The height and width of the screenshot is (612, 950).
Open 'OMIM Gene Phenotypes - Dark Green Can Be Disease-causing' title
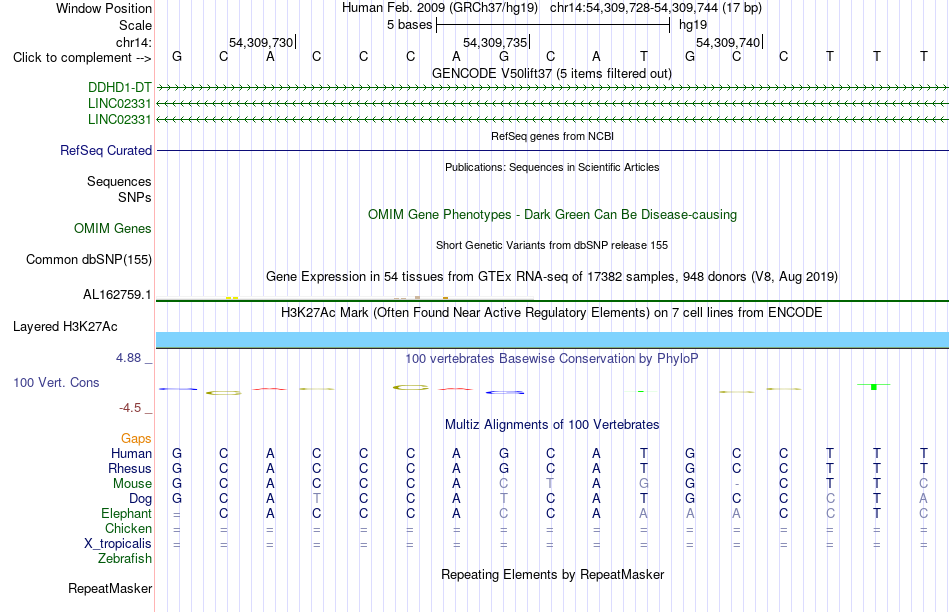(552, 215)
